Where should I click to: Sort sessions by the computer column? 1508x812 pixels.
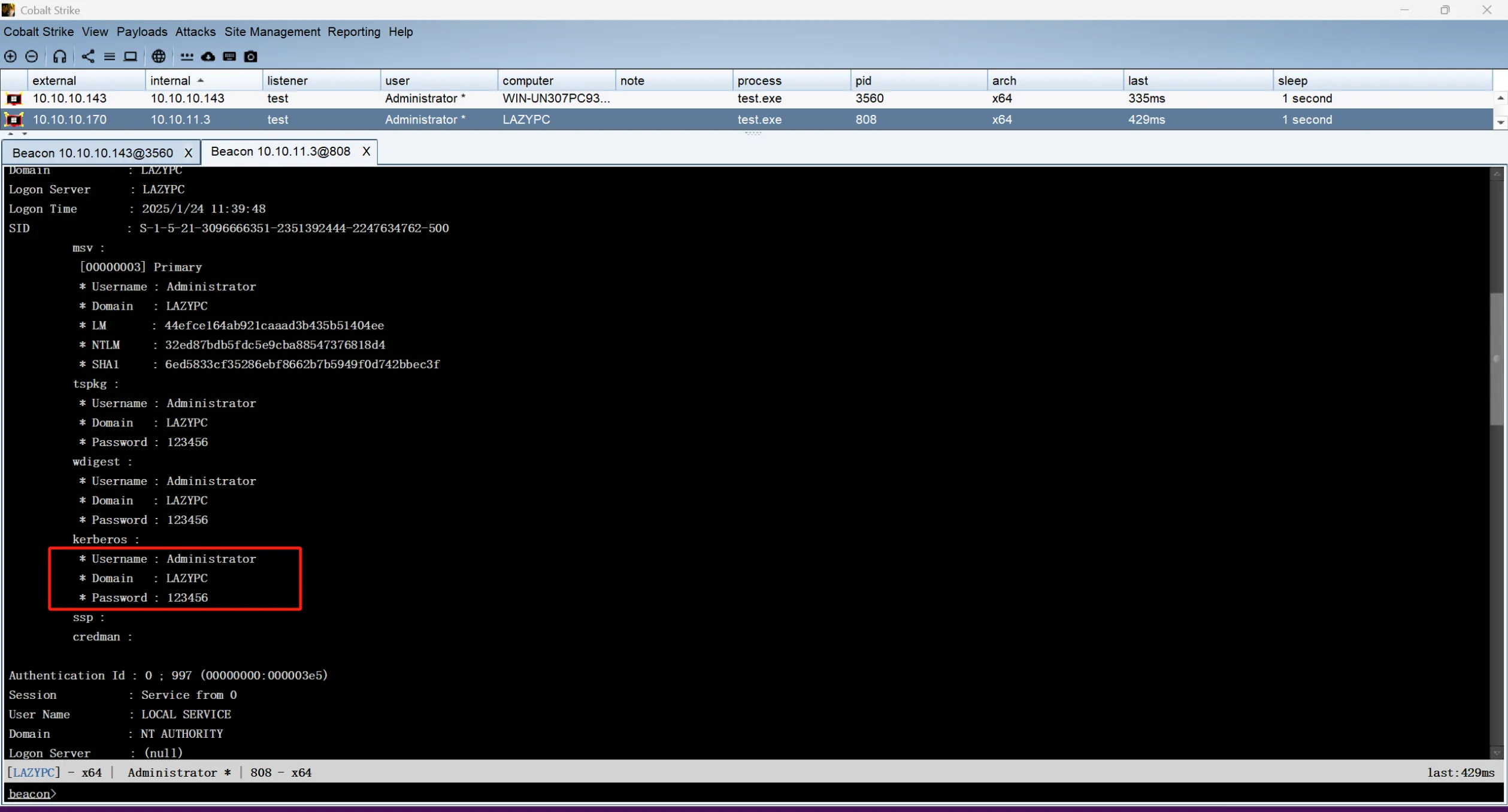pyautogui.click(x=556, y=81)
